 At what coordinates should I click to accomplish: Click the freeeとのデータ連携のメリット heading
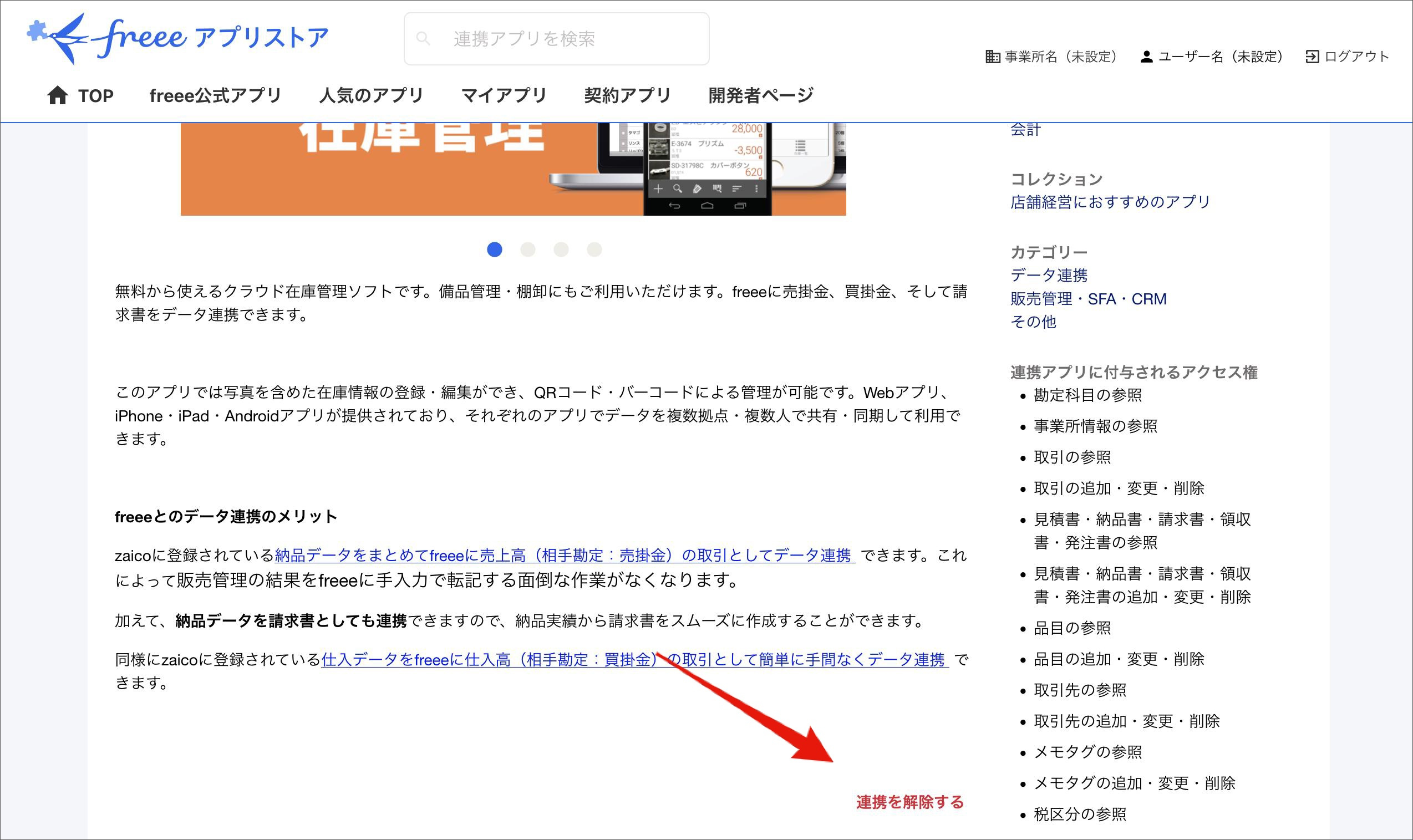[226, 517]
